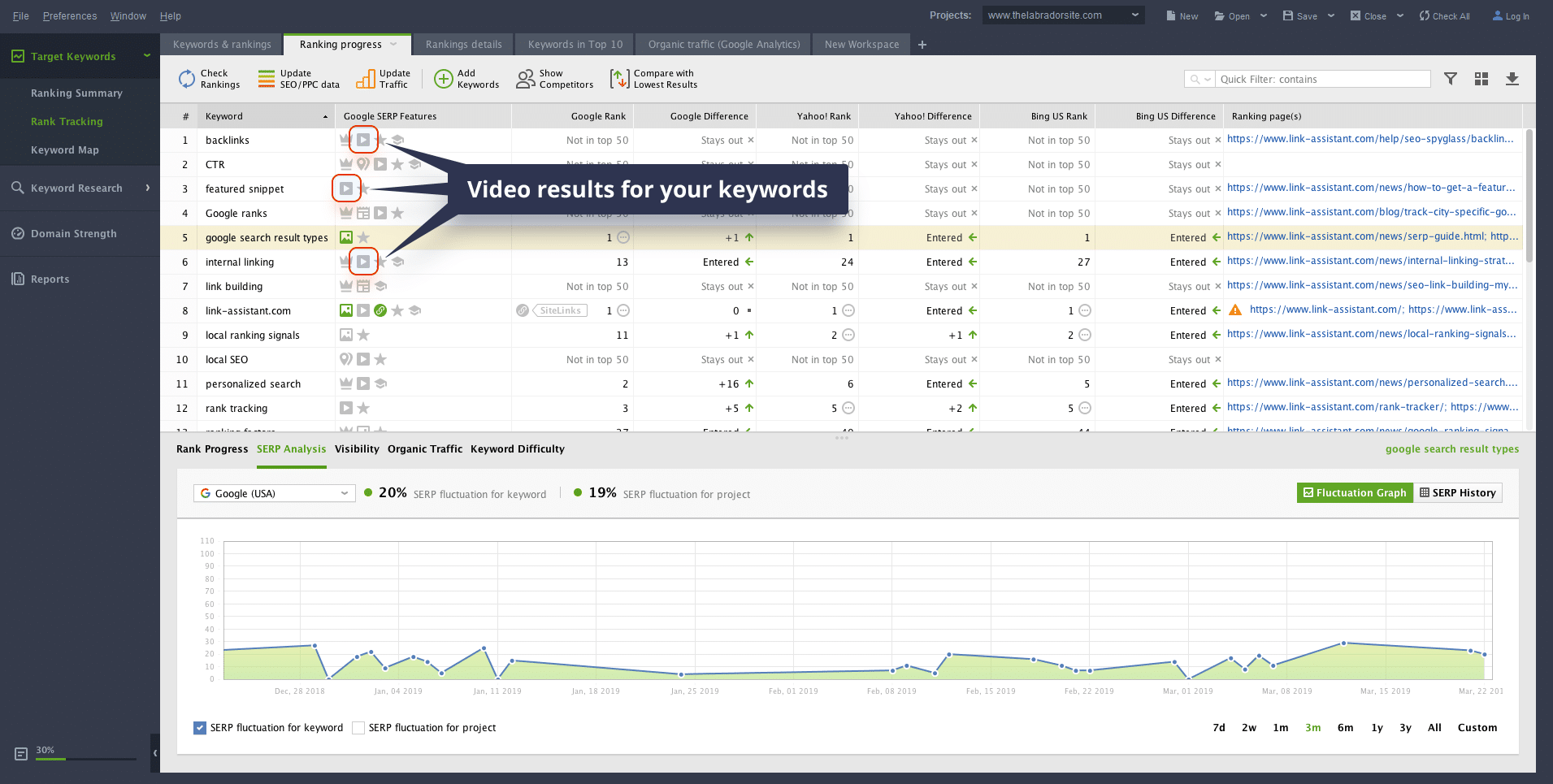Select the Check Rankings icon
Image resolution: width=1553 pixels, height=784 pixels.
(x=188, y=78)
